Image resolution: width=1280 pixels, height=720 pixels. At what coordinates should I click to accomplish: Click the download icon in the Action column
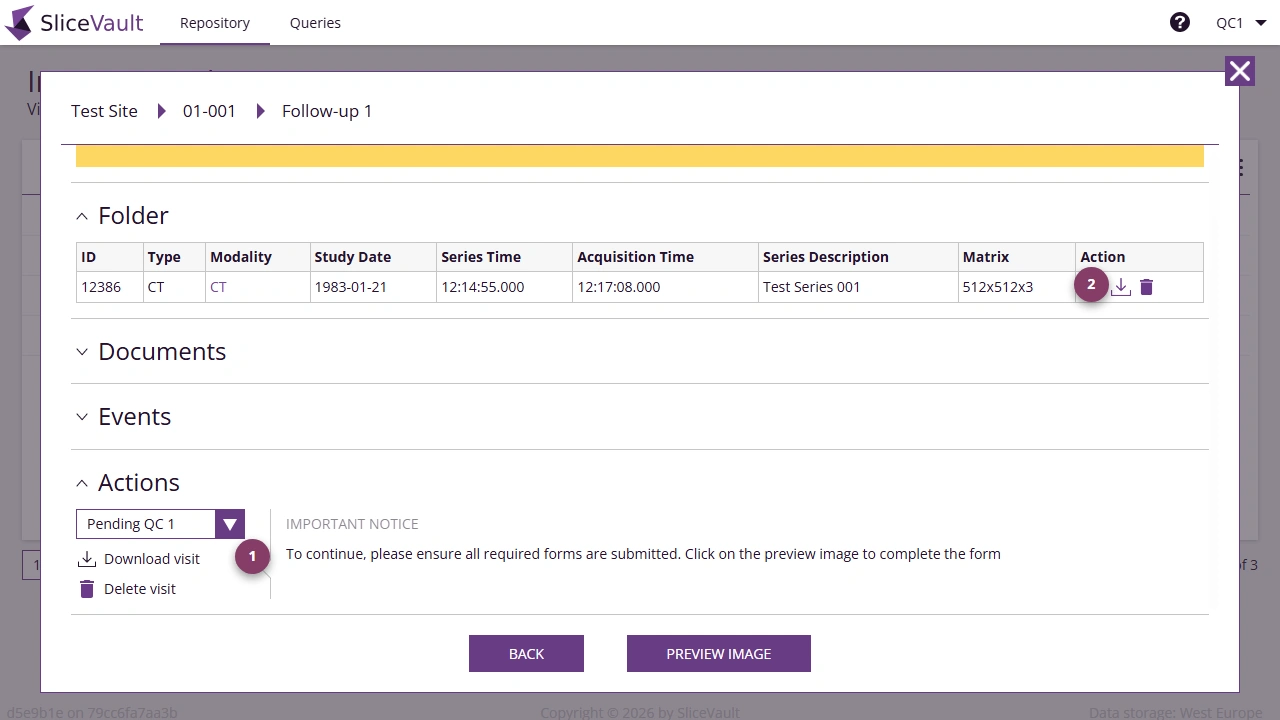click(1120, 287)
